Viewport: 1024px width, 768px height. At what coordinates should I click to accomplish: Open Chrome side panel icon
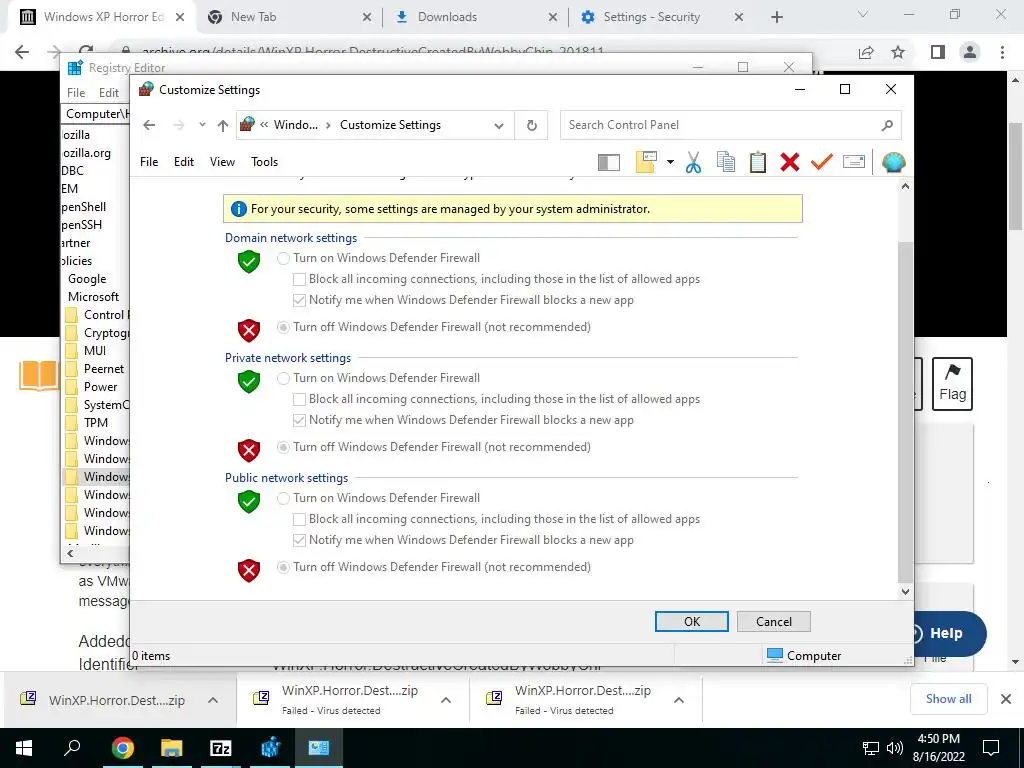tap(938, 52)
